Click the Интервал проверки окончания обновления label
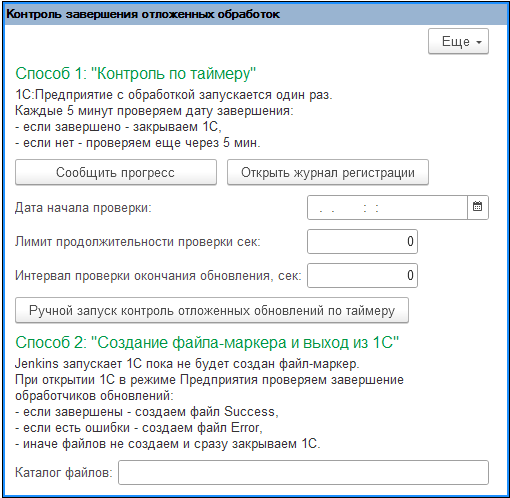 (x=158, y=276)
